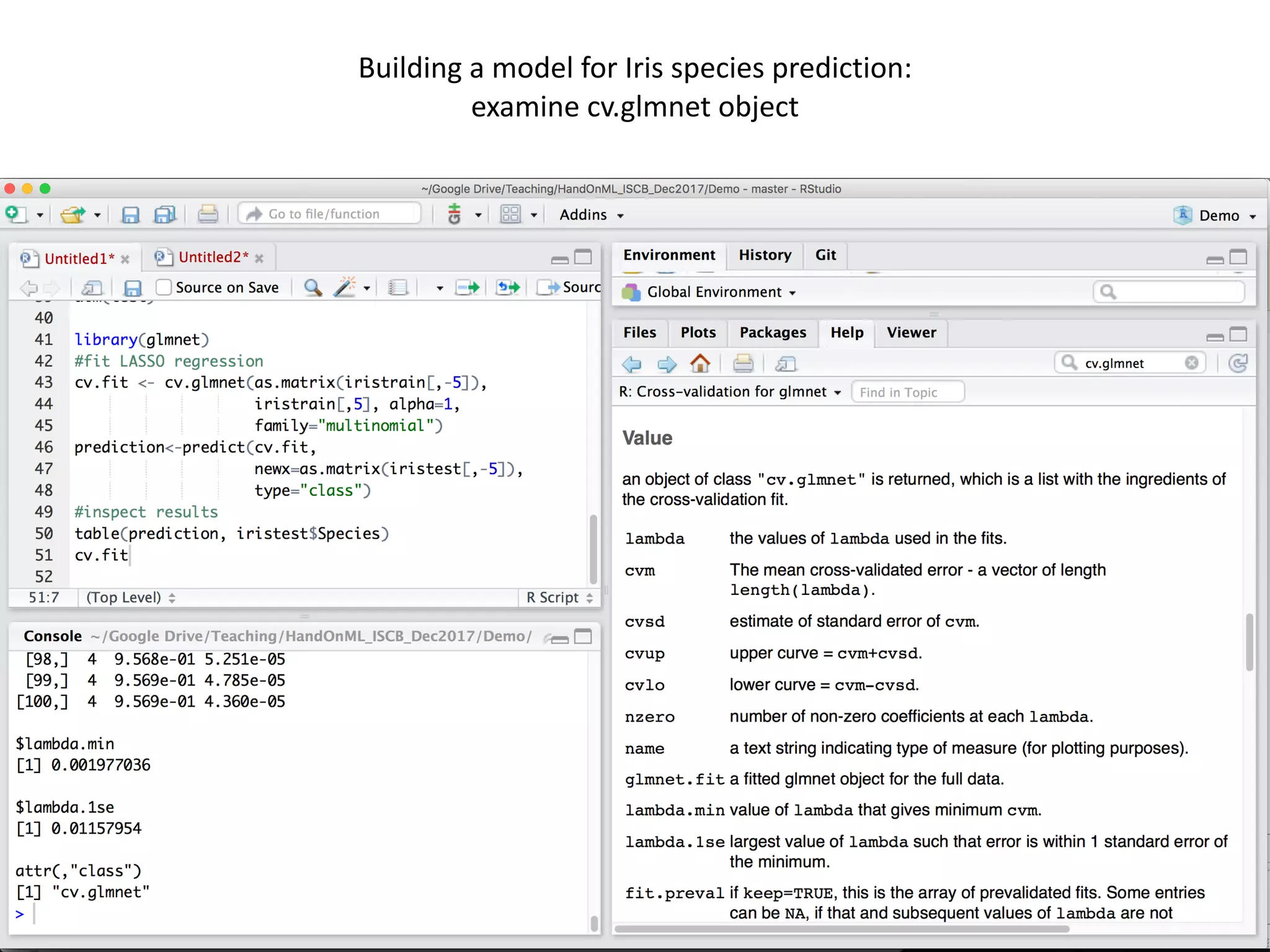1270x952 pixels.
Task: Switch to the Packages tab
Action: click(773, 332)
